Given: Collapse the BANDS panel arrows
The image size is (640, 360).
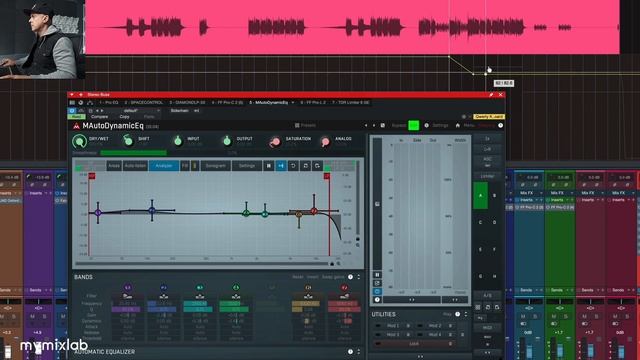Looking at the screenshot, I should (358, 277).
